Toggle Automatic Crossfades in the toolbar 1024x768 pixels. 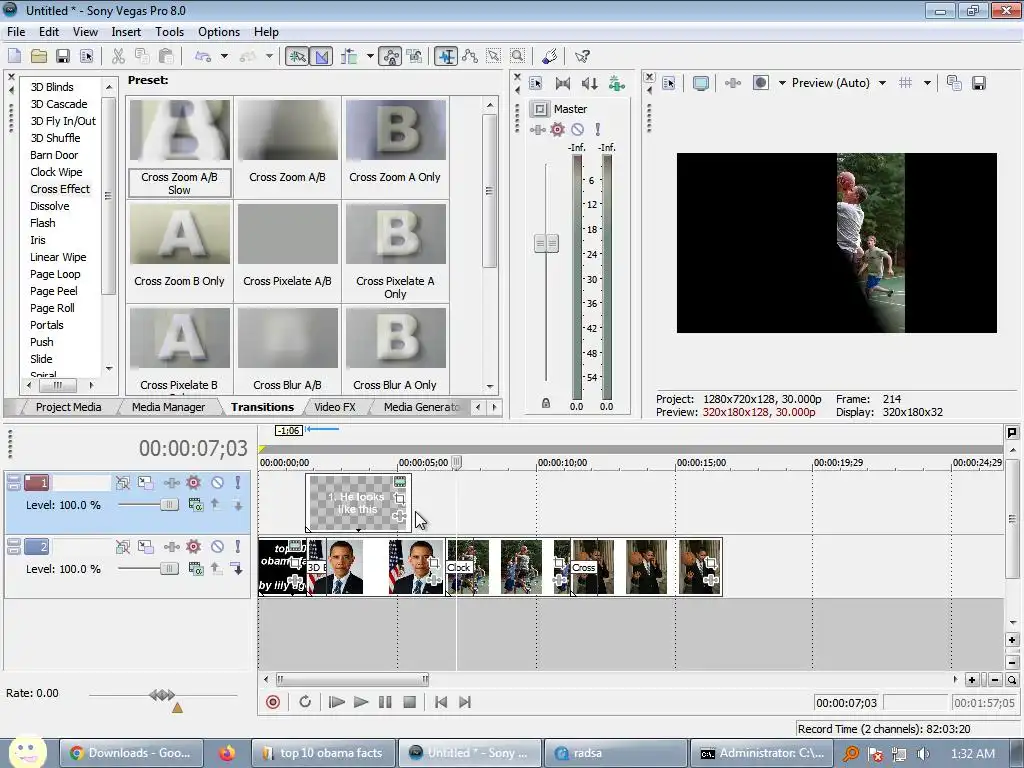[322, 56]
